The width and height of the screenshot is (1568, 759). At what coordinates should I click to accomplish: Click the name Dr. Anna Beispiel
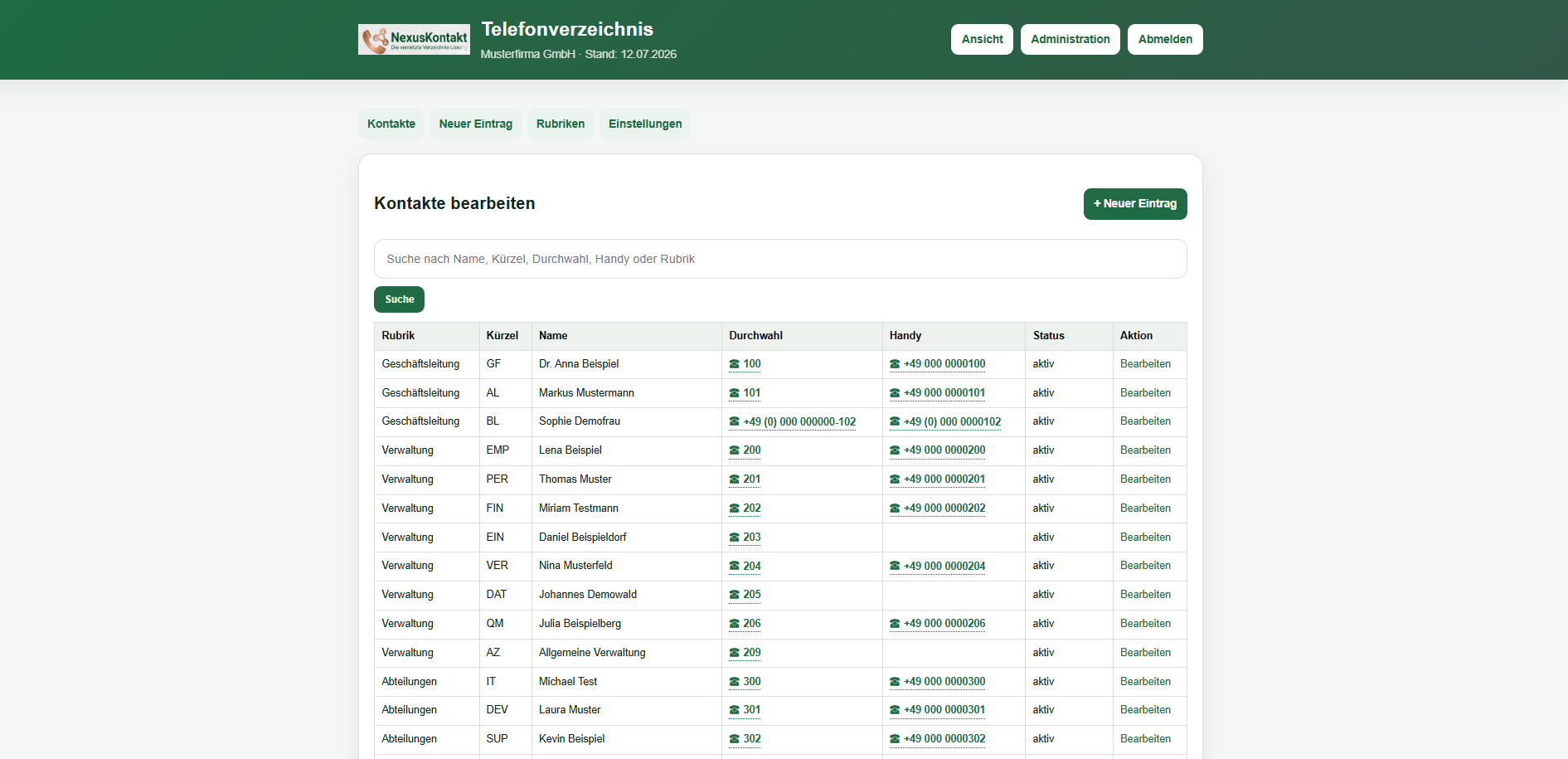[x=579, y=364]
